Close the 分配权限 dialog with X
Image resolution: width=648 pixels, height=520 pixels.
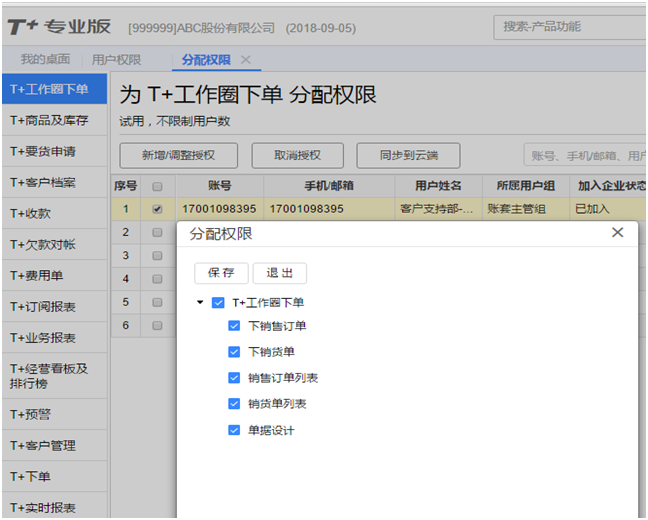pyautogui.click(x=617, y=233)
